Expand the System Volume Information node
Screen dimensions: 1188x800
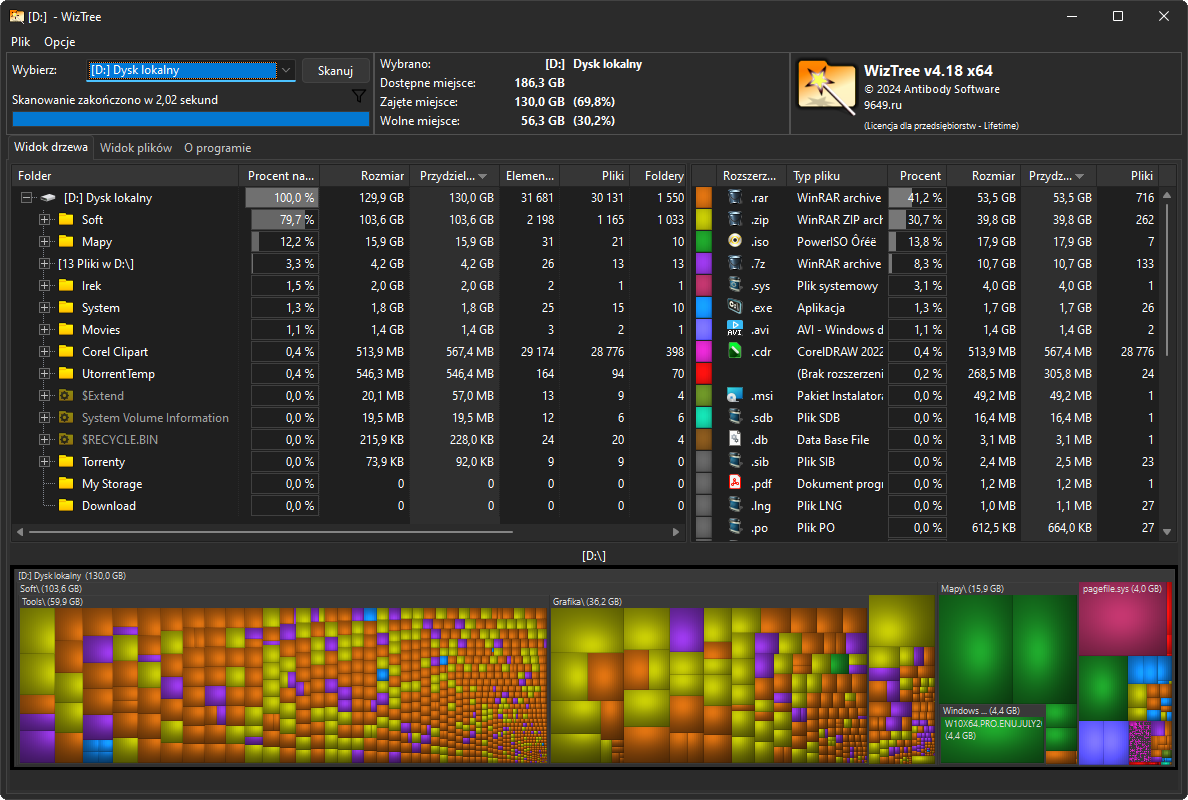coord(45,417)
